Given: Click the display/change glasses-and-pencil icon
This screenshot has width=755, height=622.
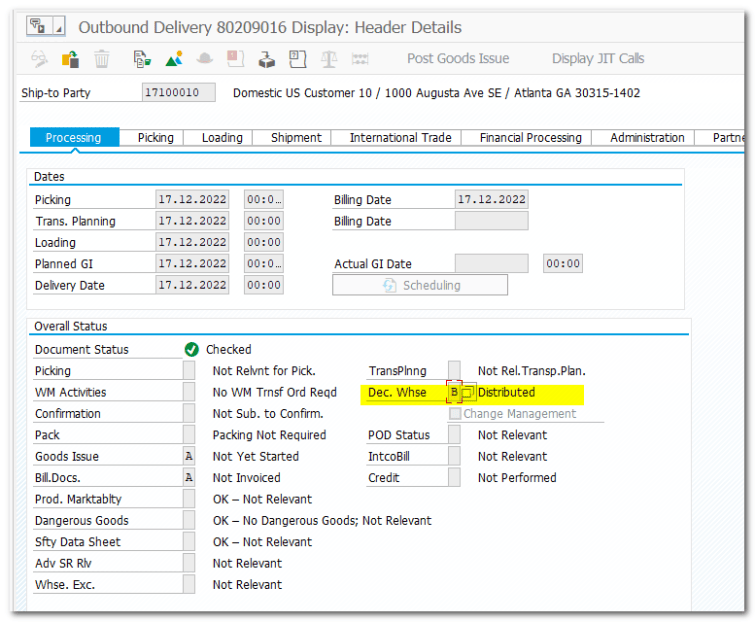Looking at the screenshot, I should (39, 59).
